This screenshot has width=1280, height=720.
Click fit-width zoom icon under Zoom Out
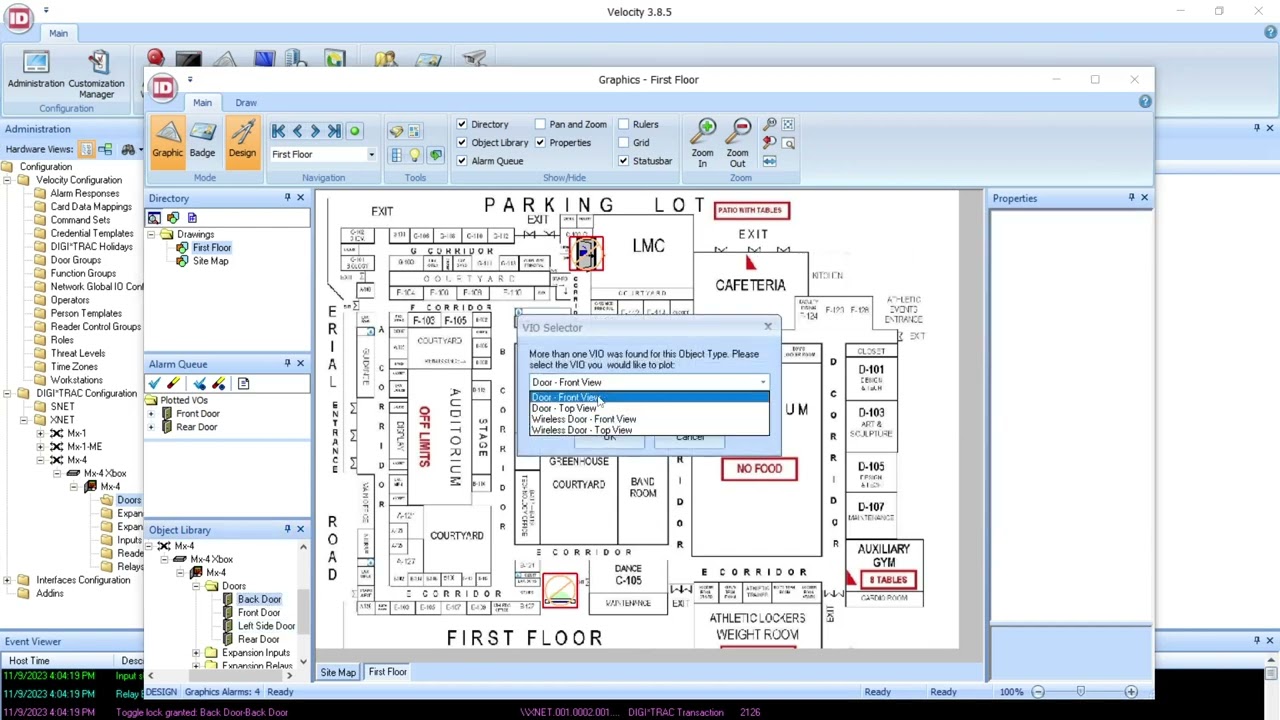click(x=769, y=160)
